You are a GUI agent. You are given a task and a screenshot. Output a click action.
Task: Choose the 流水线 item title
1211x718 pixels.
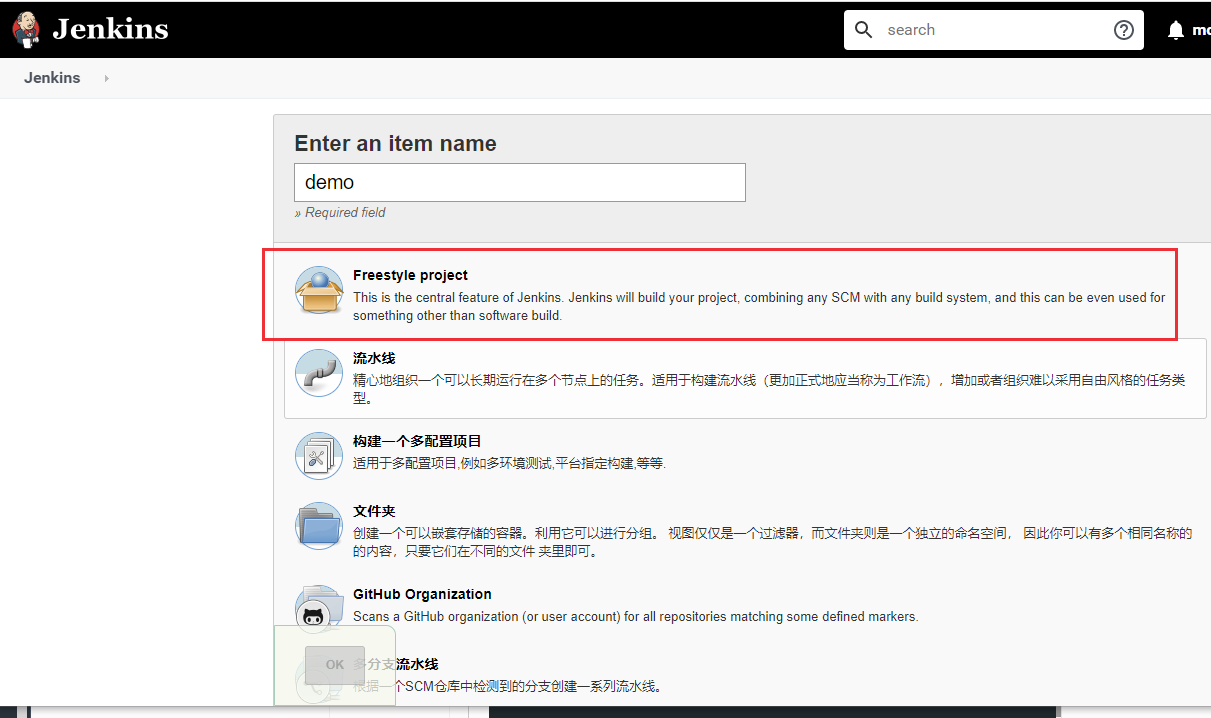[374, 358]
